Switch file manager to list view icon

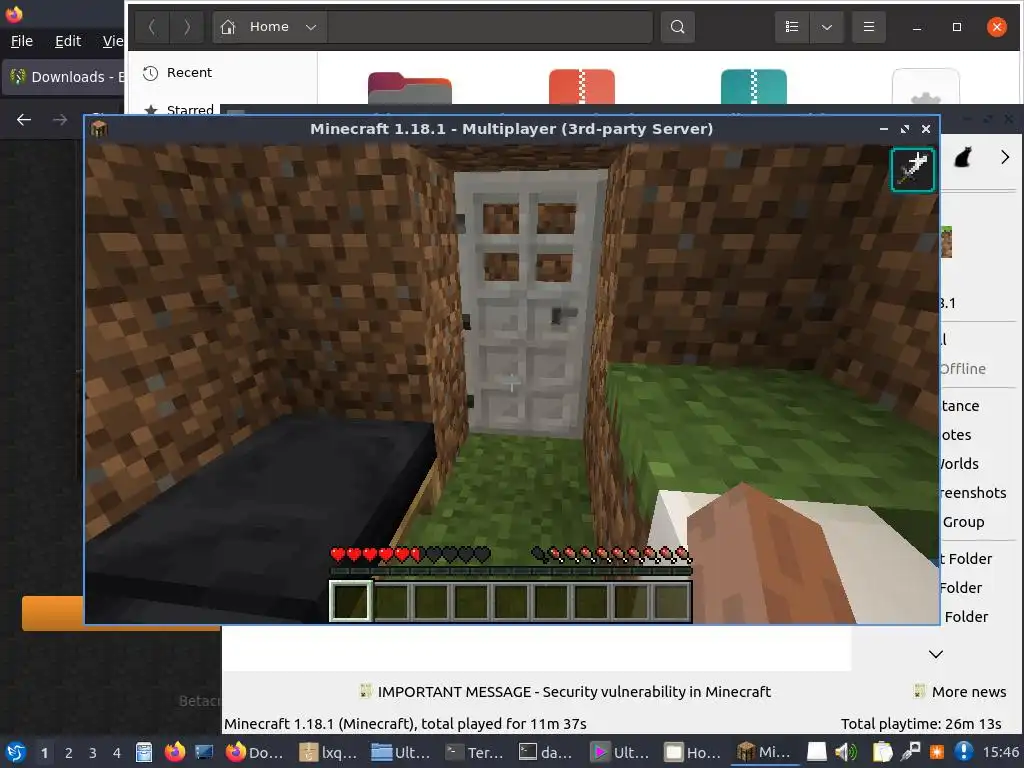tap(792, 27)
